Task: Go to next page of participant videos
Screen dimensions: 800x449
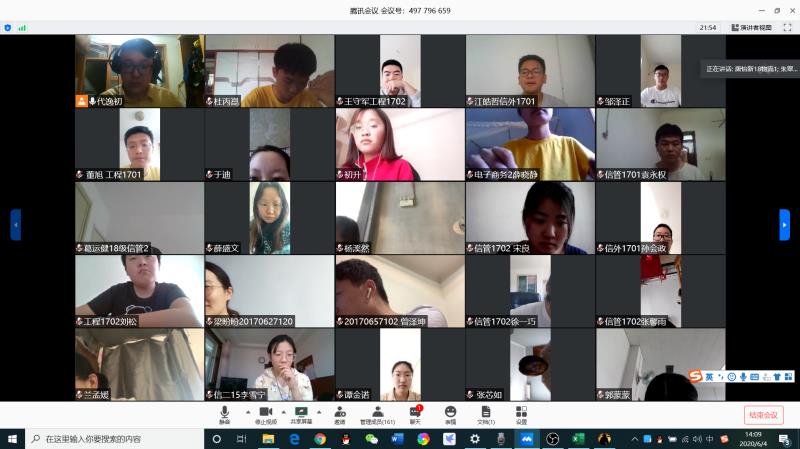Action: click(784, 224)
